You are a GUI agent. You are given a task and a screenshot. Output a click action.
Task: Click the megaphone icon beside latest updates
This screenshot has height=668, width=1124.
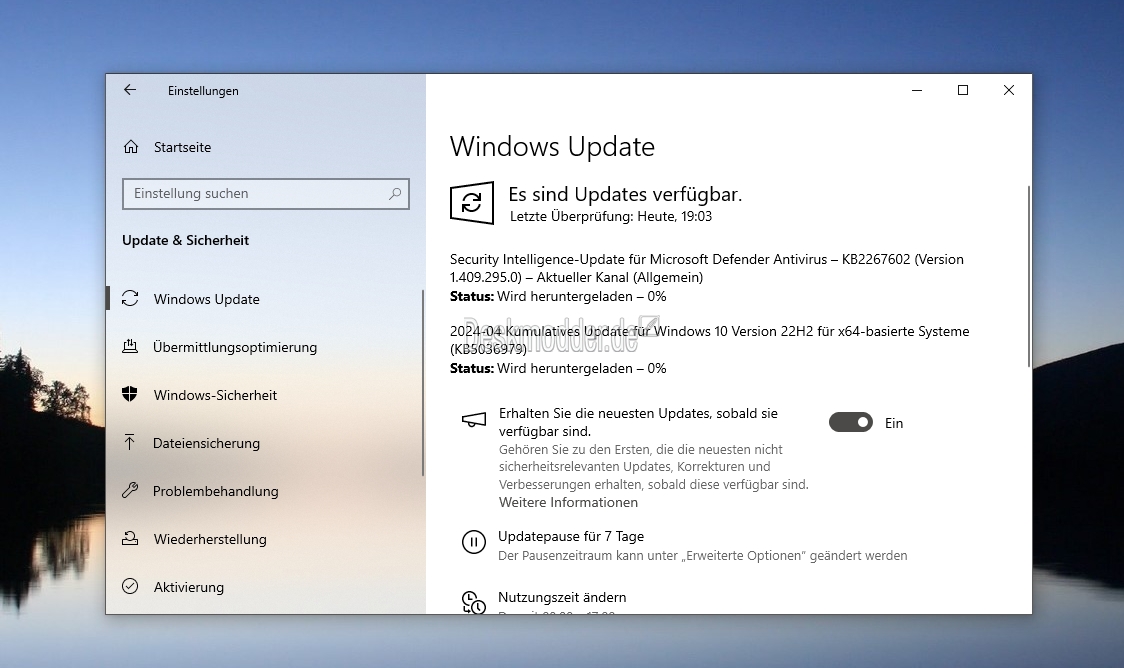coord(474,420)
